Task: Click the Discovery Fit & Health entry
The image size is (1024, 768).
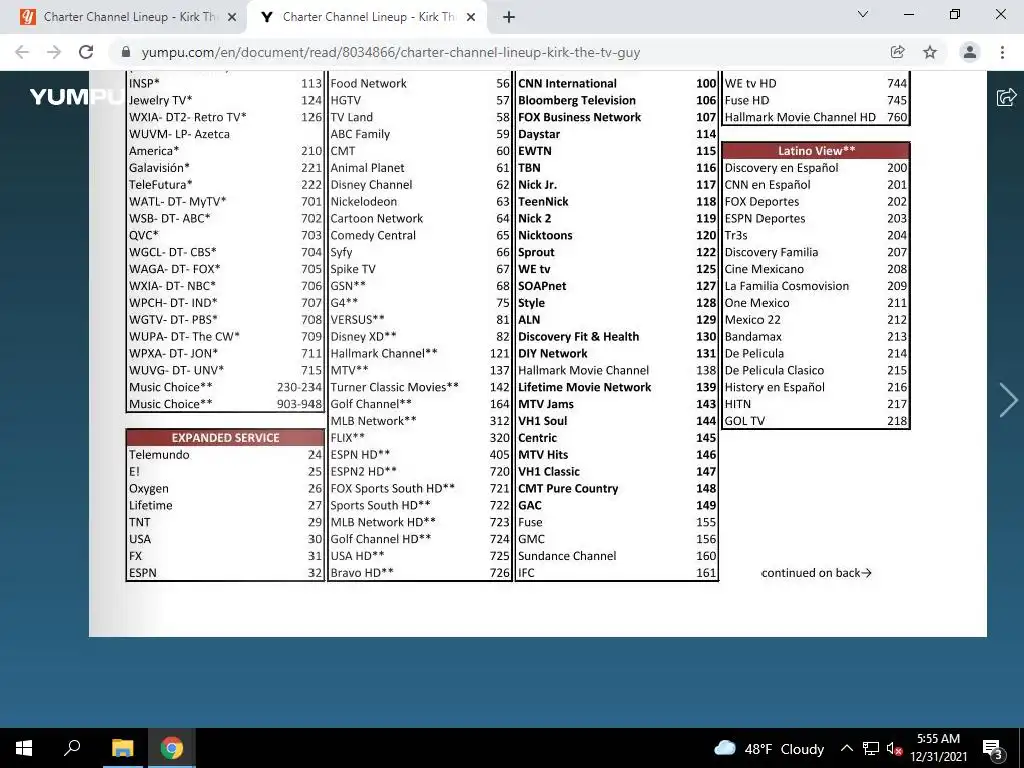Action: pyautogui.click(x=579, y=336)
